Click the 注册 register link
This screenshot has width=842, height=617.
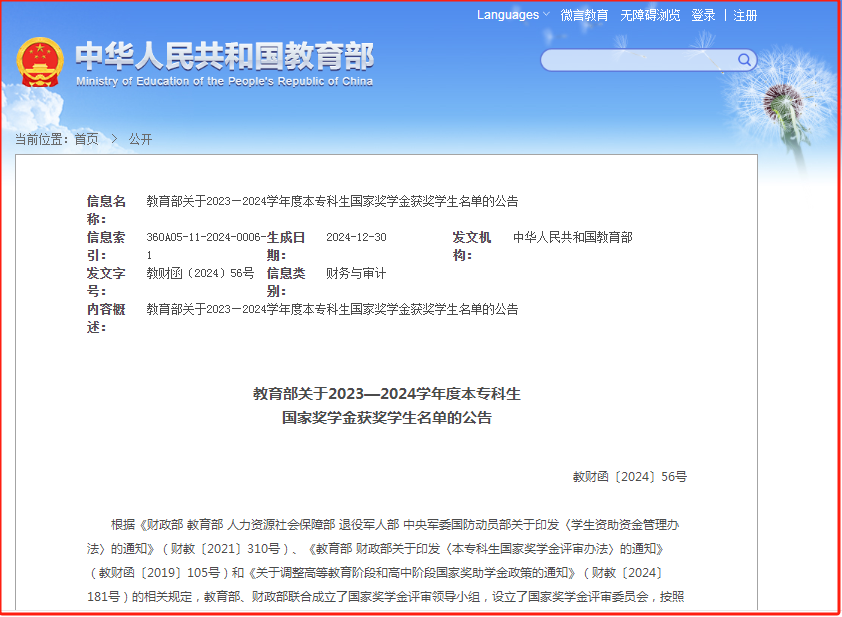[x=745, y=15]
